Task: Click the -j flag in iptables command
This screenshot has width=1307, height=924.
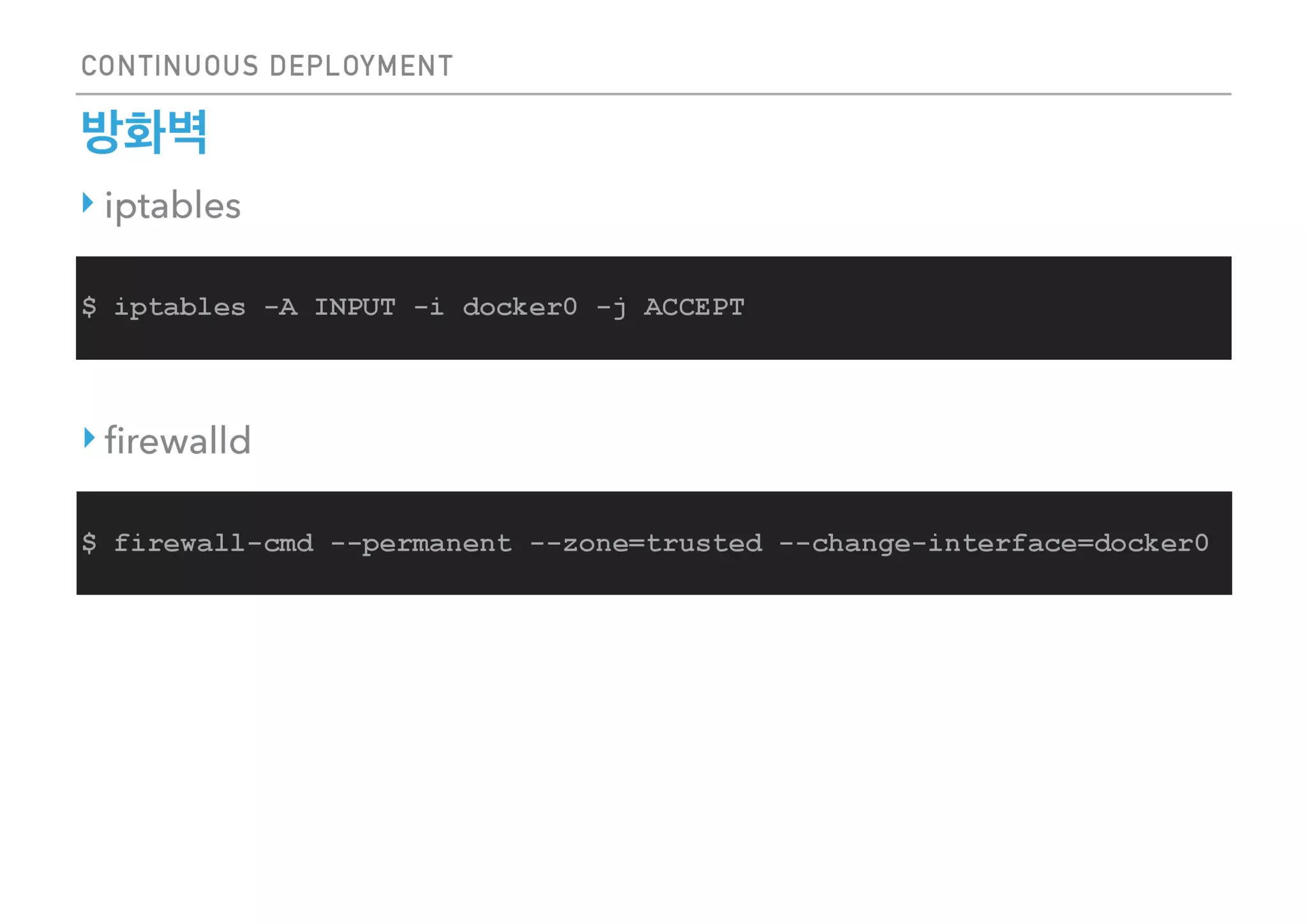Action: tap(611, 308)
